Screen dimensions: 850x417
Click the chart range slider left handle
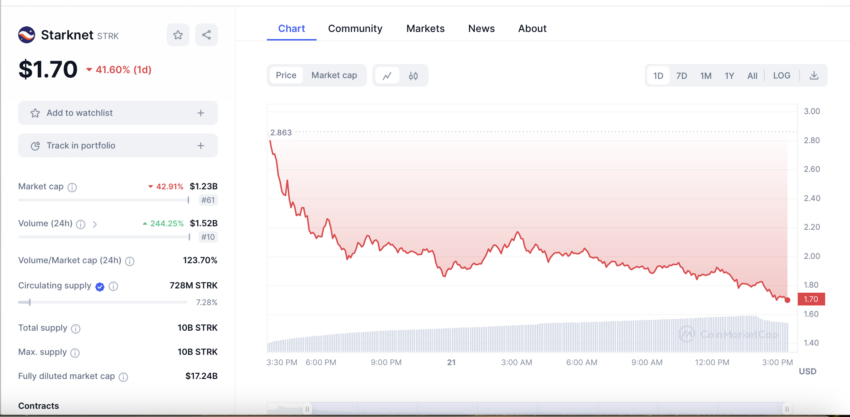308,409
